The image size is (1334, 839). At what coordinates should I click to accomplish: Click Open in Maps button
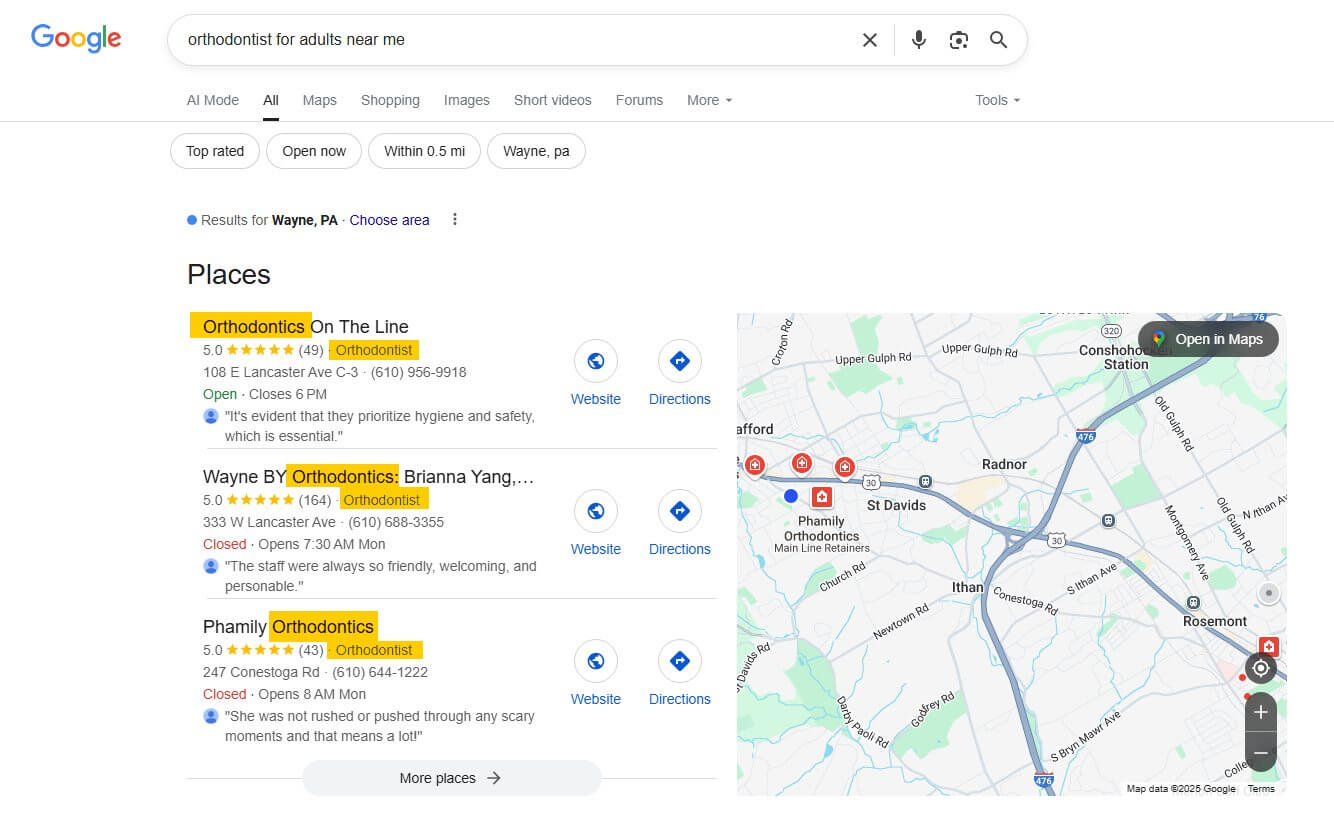click(1208, 339)
